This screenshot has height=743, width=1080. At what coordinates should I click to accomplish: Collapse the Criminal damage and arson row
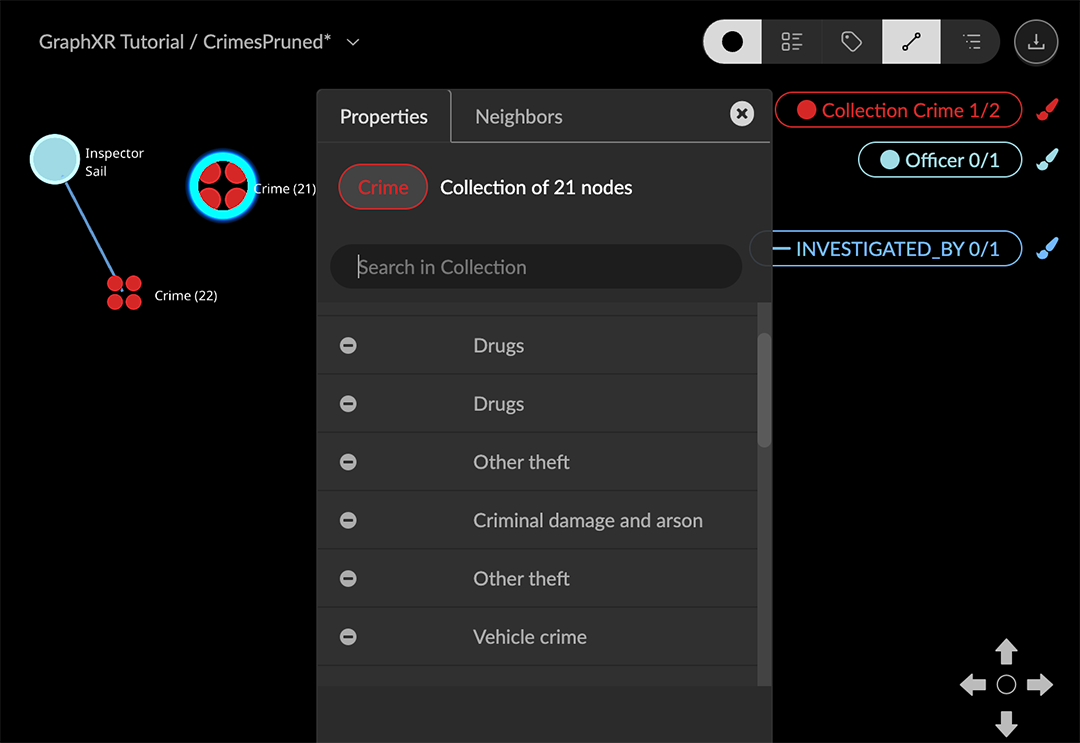coord(348,521)
